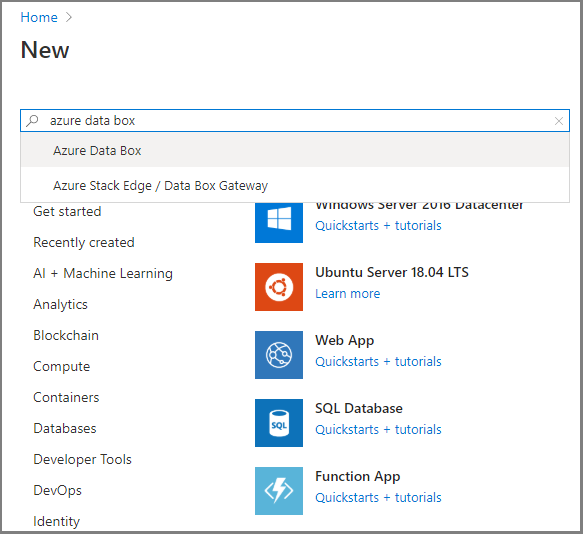Select the Web App icon
The image size is (583, 534).
[279, 355]
